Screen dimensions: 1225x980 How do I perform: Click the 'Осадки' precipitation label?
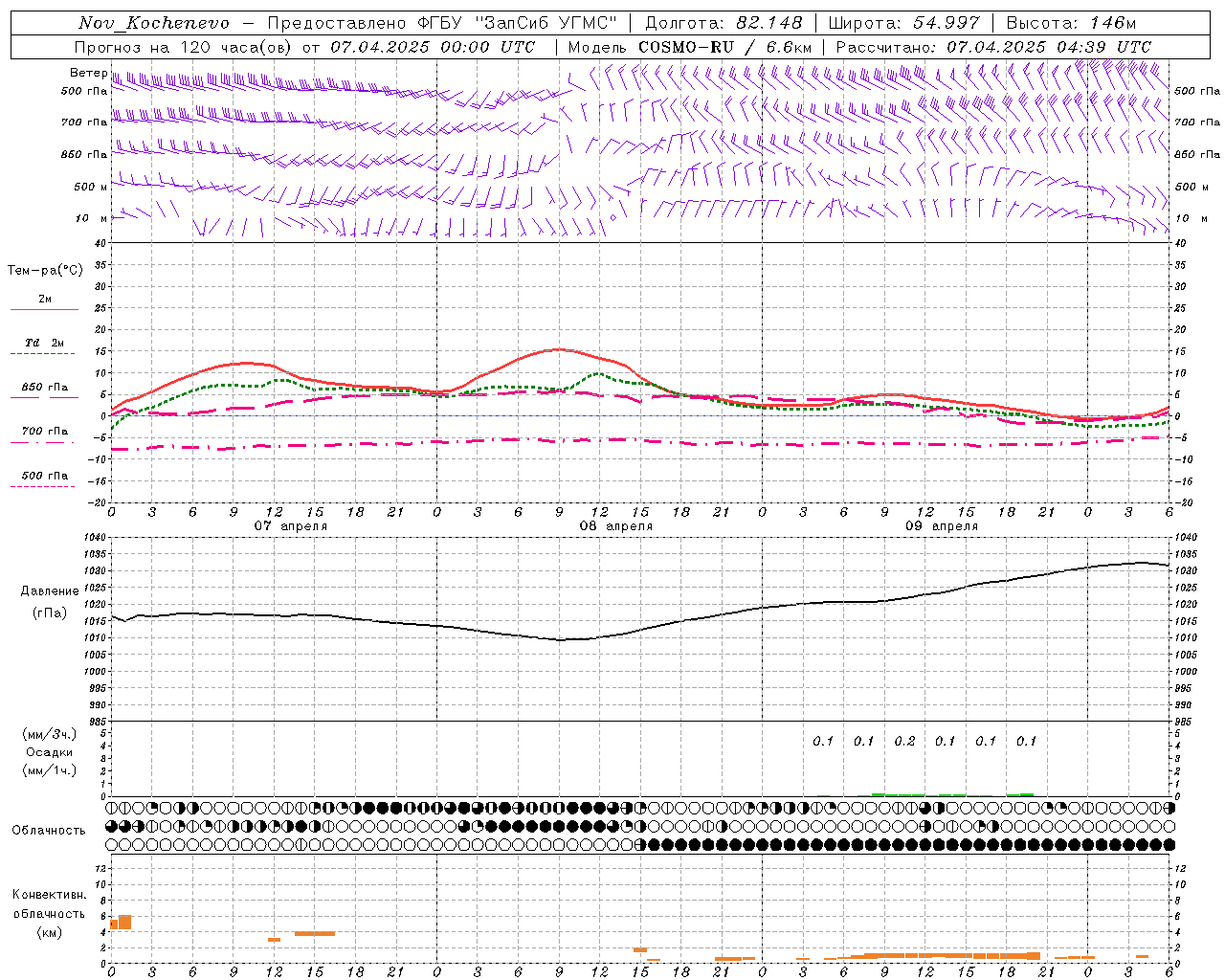(x=50, y=752)
